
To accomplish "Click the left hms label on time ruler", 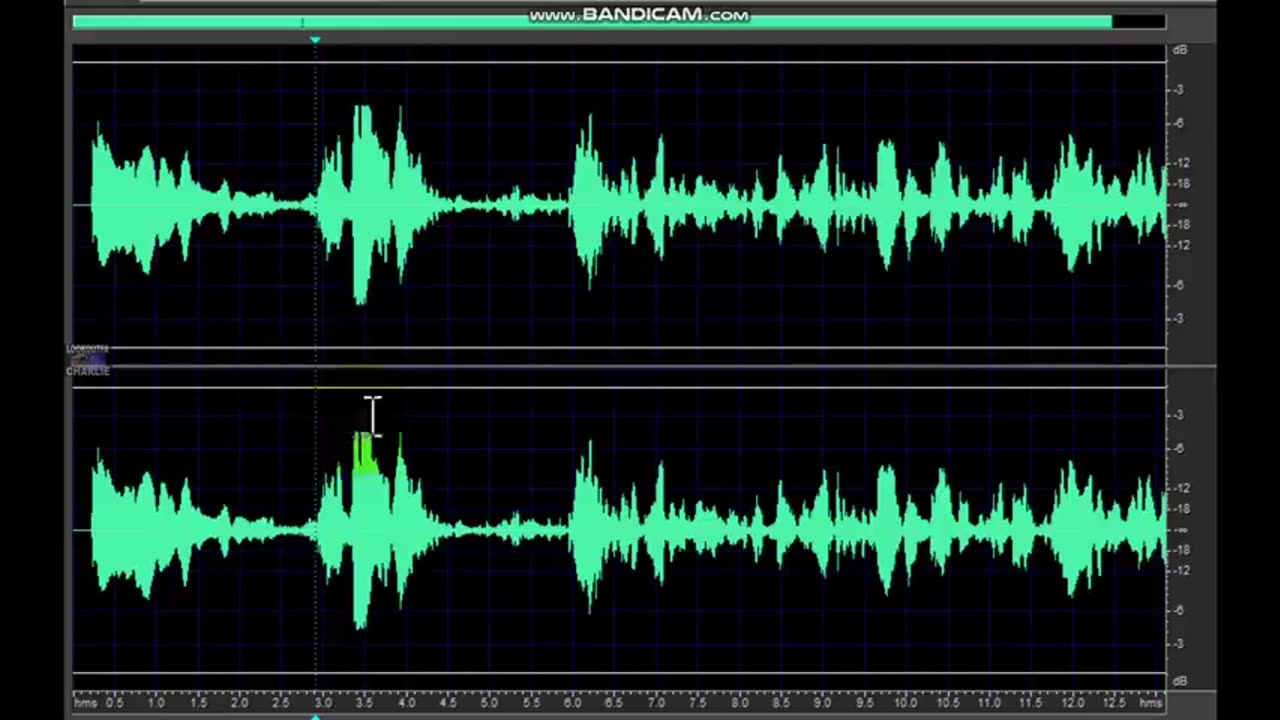I will click(85, 703).
